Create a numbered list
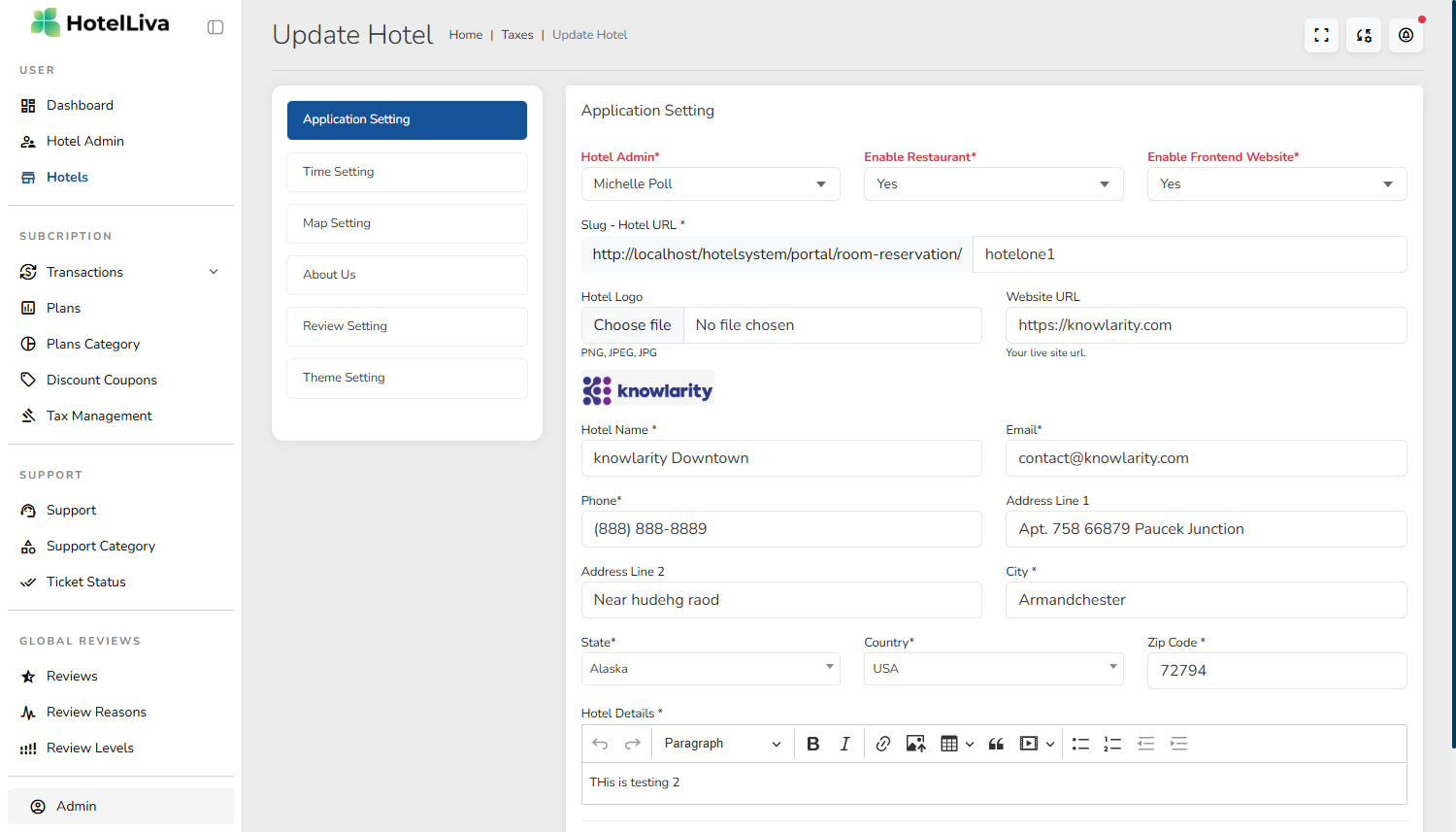Viewport: 1456px width, 832px height. coord(1112,744)
